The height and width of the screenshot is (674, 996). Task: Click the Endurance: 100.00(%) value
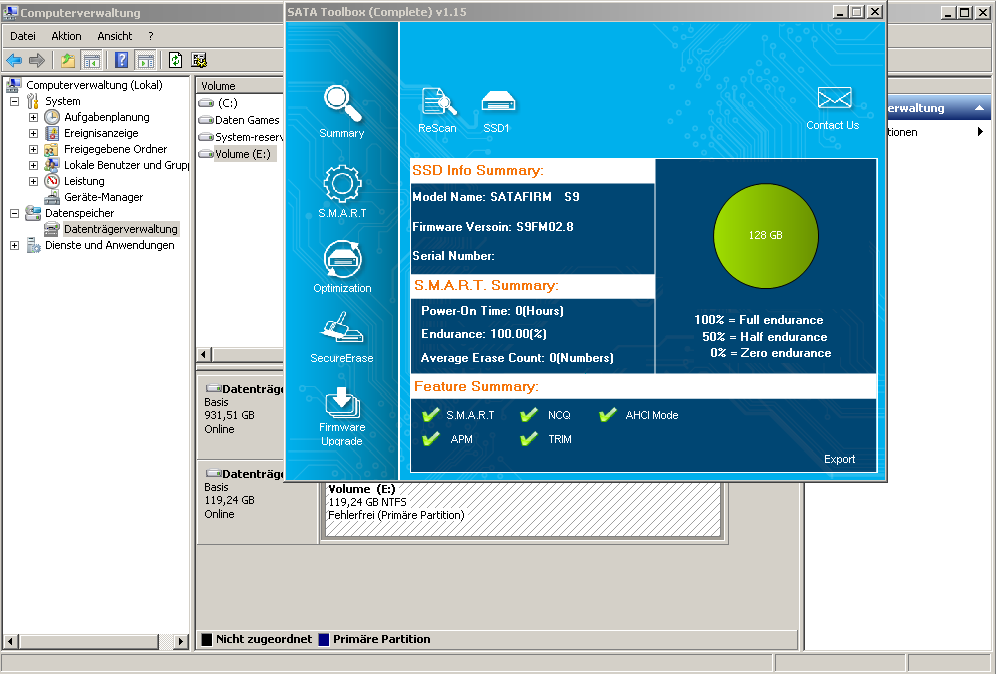[483, 334]
